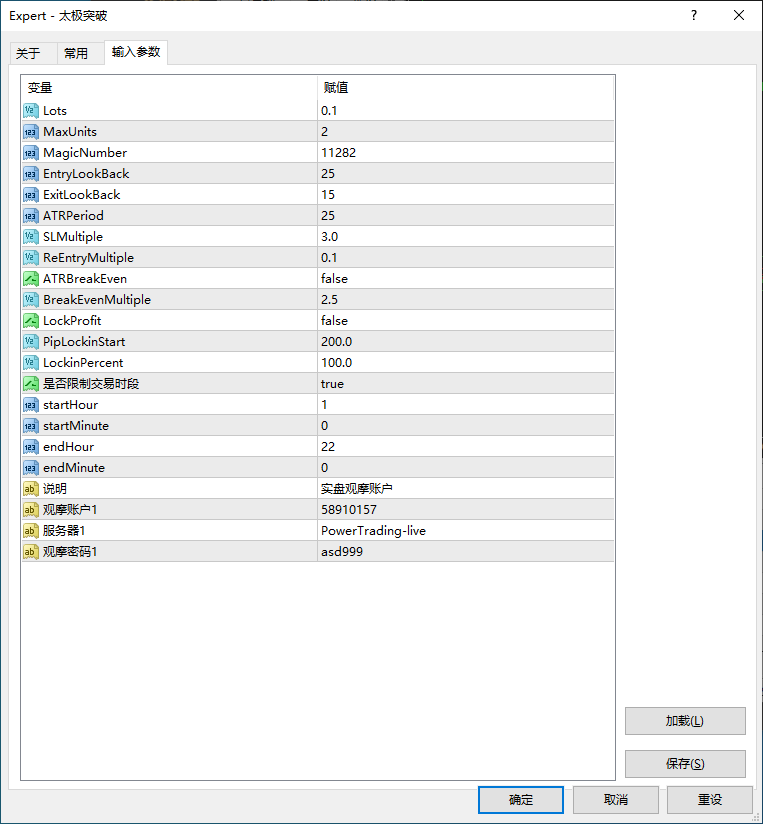The image size is (763, 824).
Task: Click the integer icon beside endHour
Action: point(30,447)
